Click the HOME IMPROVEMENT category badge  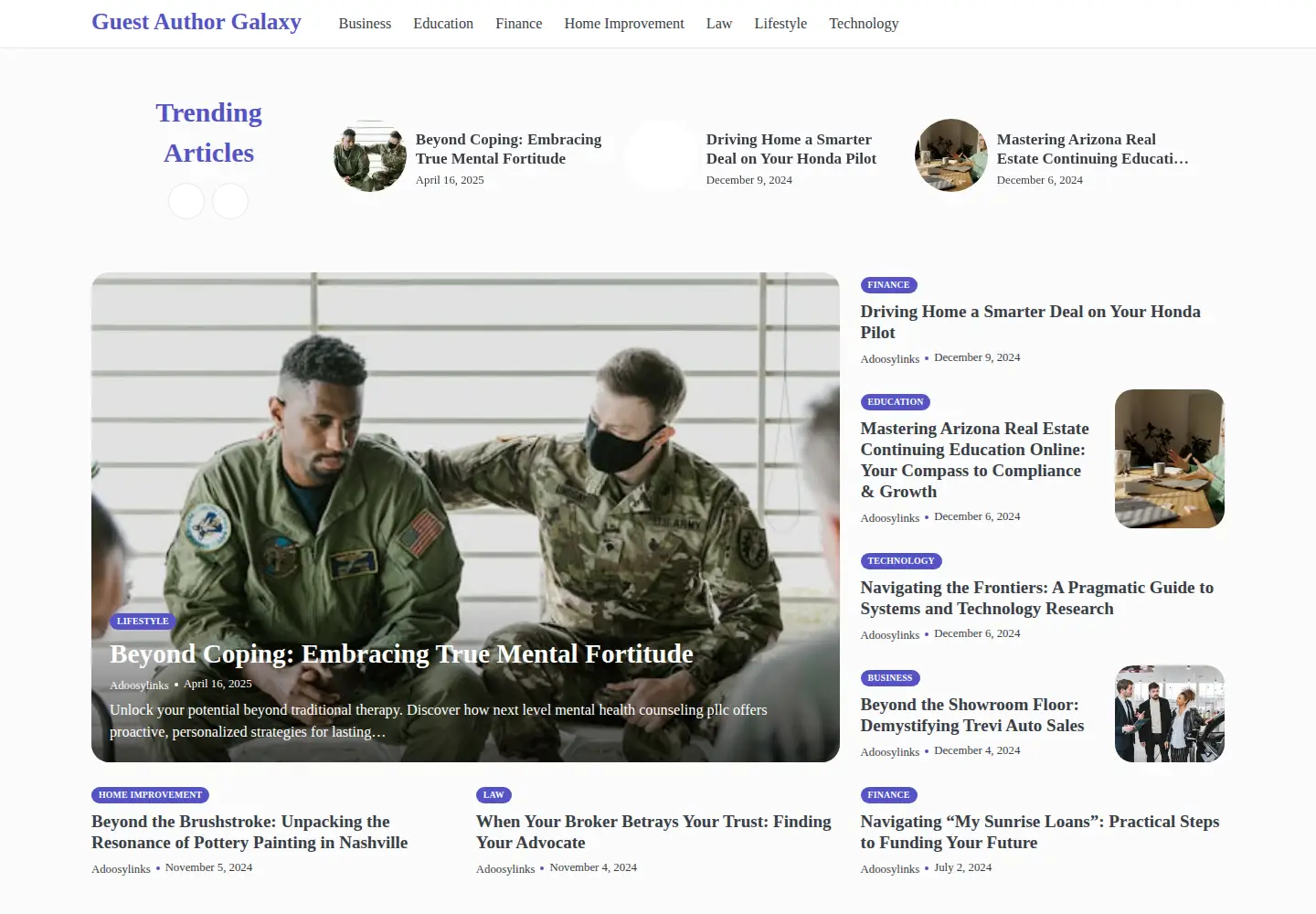coord(150,795)
